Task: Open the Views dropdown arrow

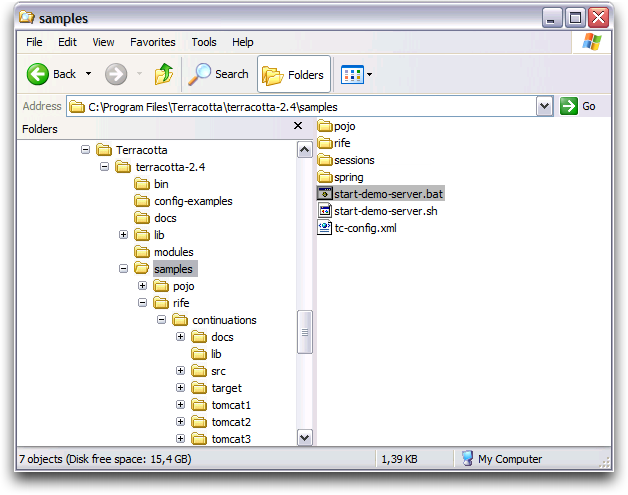Action: point(370,74)
